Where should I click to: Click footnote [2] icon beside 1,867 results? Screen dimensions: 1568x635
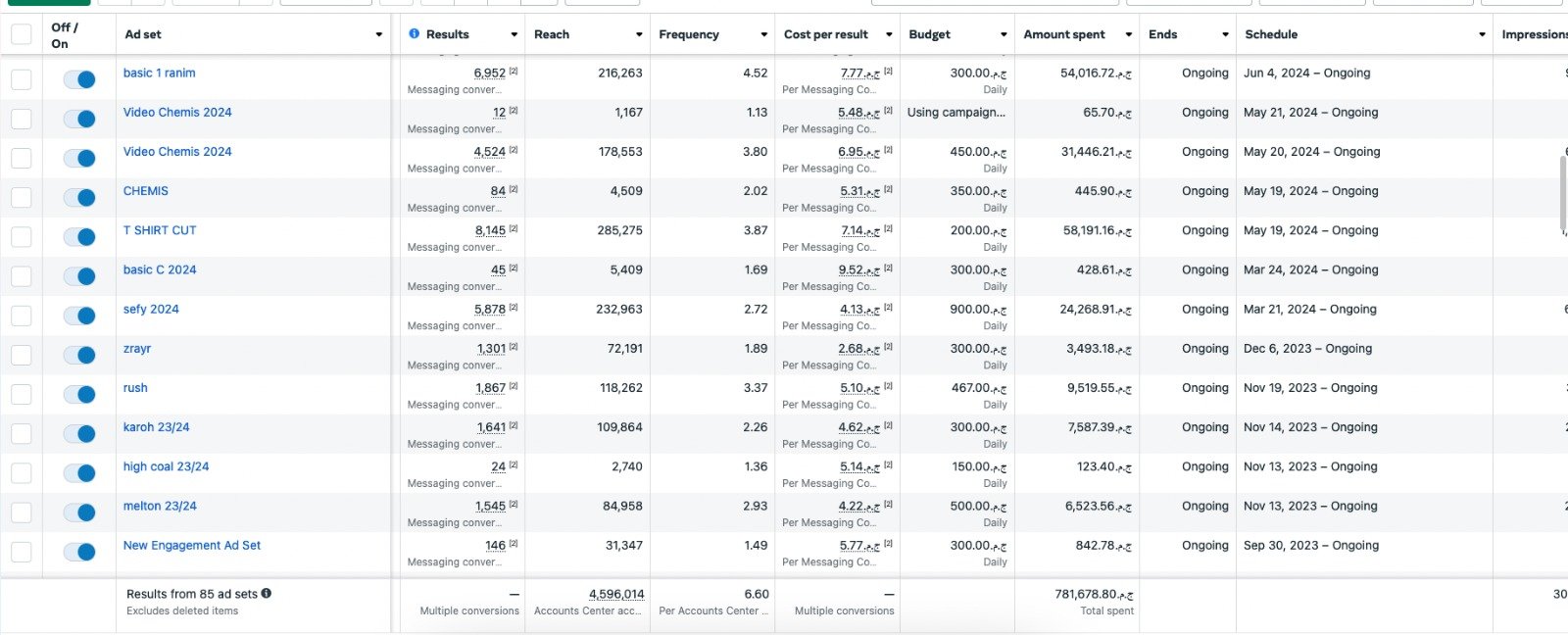coord(514,386)
